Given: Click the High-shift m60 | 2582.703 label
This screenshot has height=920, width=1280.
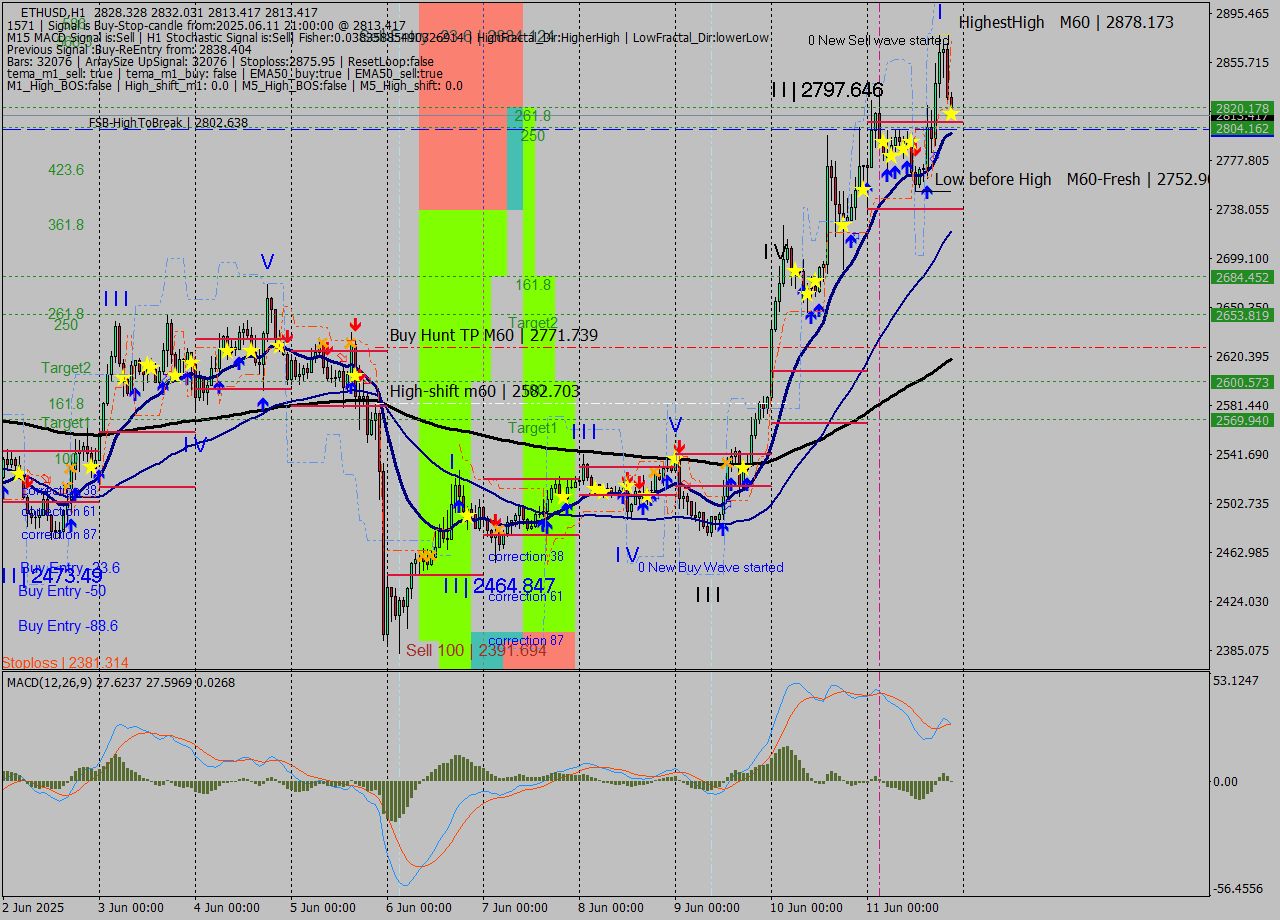Looking at the screenshot, I should (x=487, y=391).
